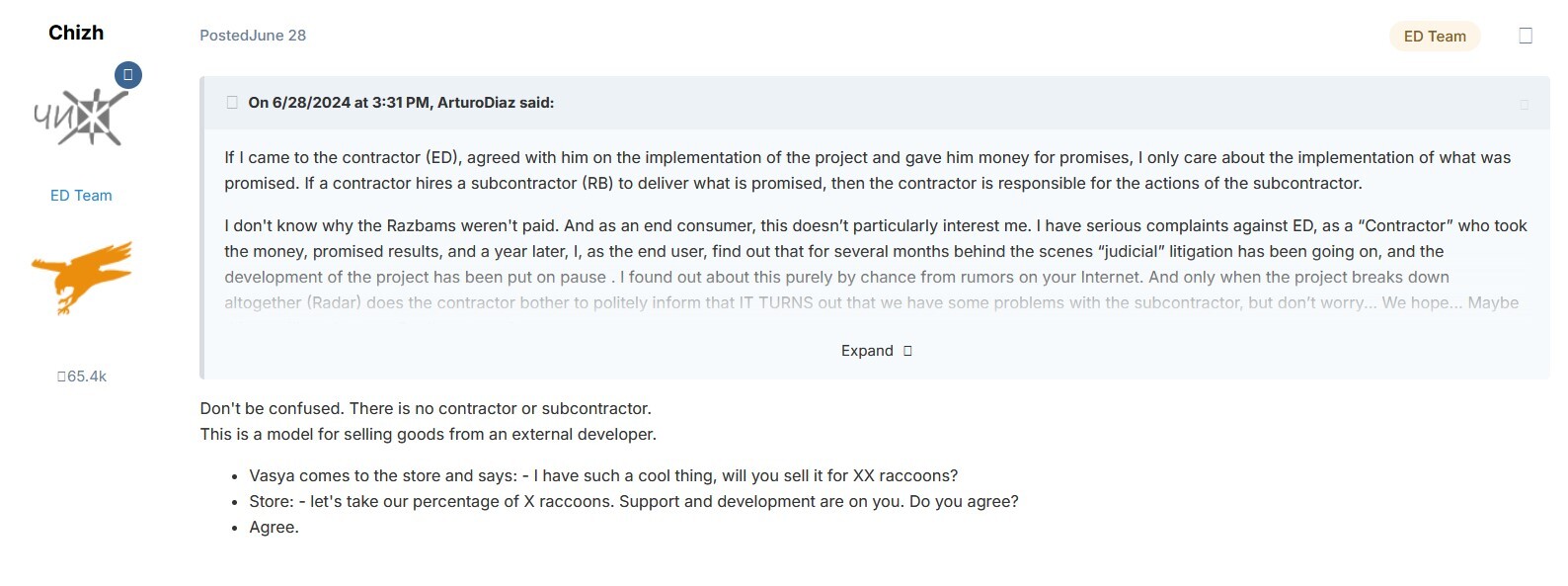The image size is (1568, 586).
Task: Click the final bullet "Agree."
Action: [x=274, y=527]
